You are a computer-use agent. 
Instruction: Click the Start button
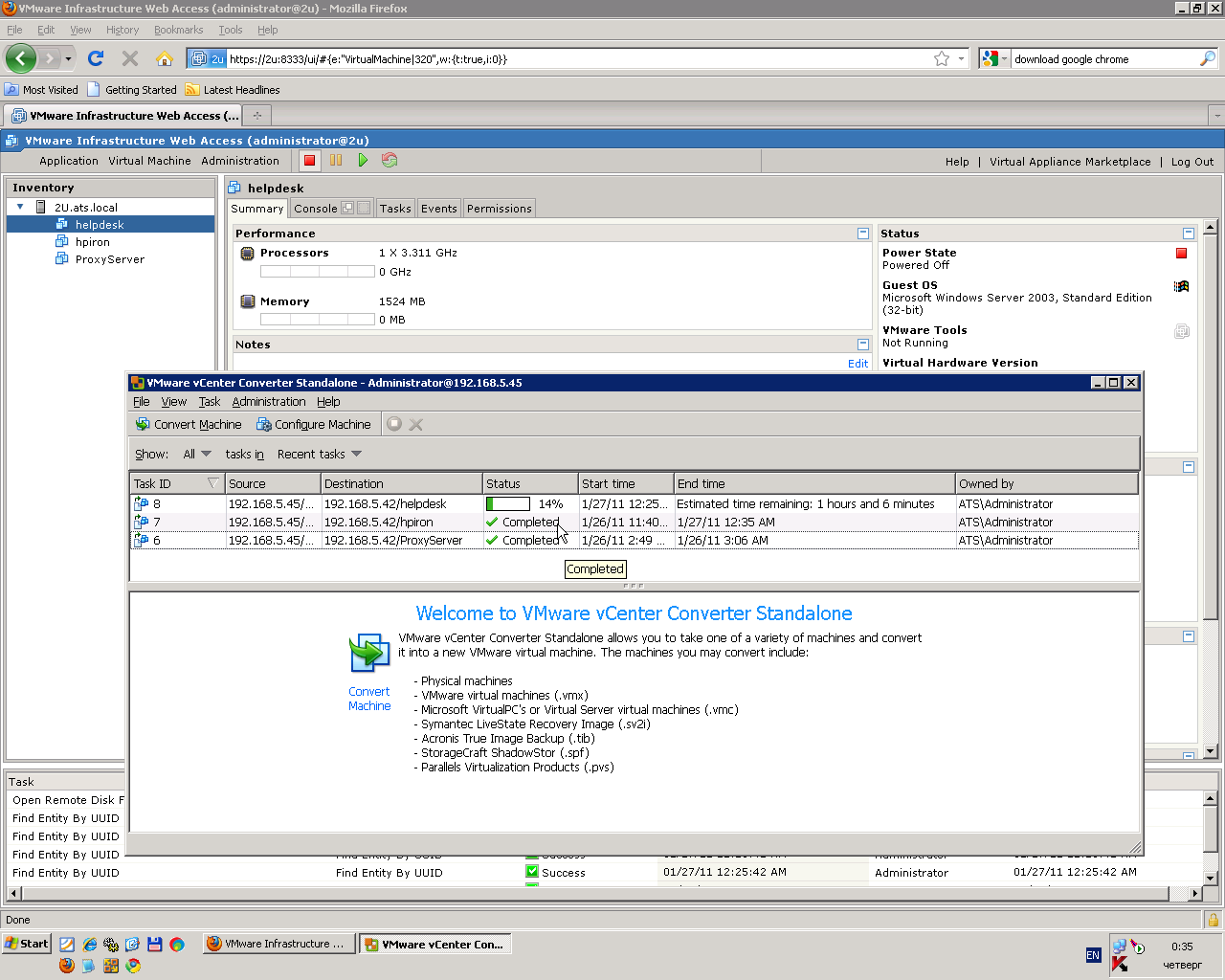27,944
